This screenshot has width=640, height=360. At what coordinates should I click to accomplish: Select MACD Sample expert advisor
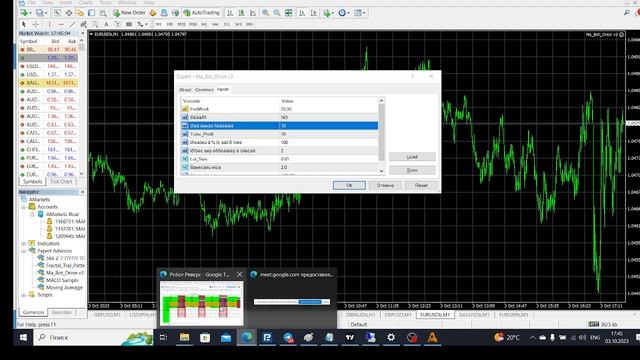point(62,280)
